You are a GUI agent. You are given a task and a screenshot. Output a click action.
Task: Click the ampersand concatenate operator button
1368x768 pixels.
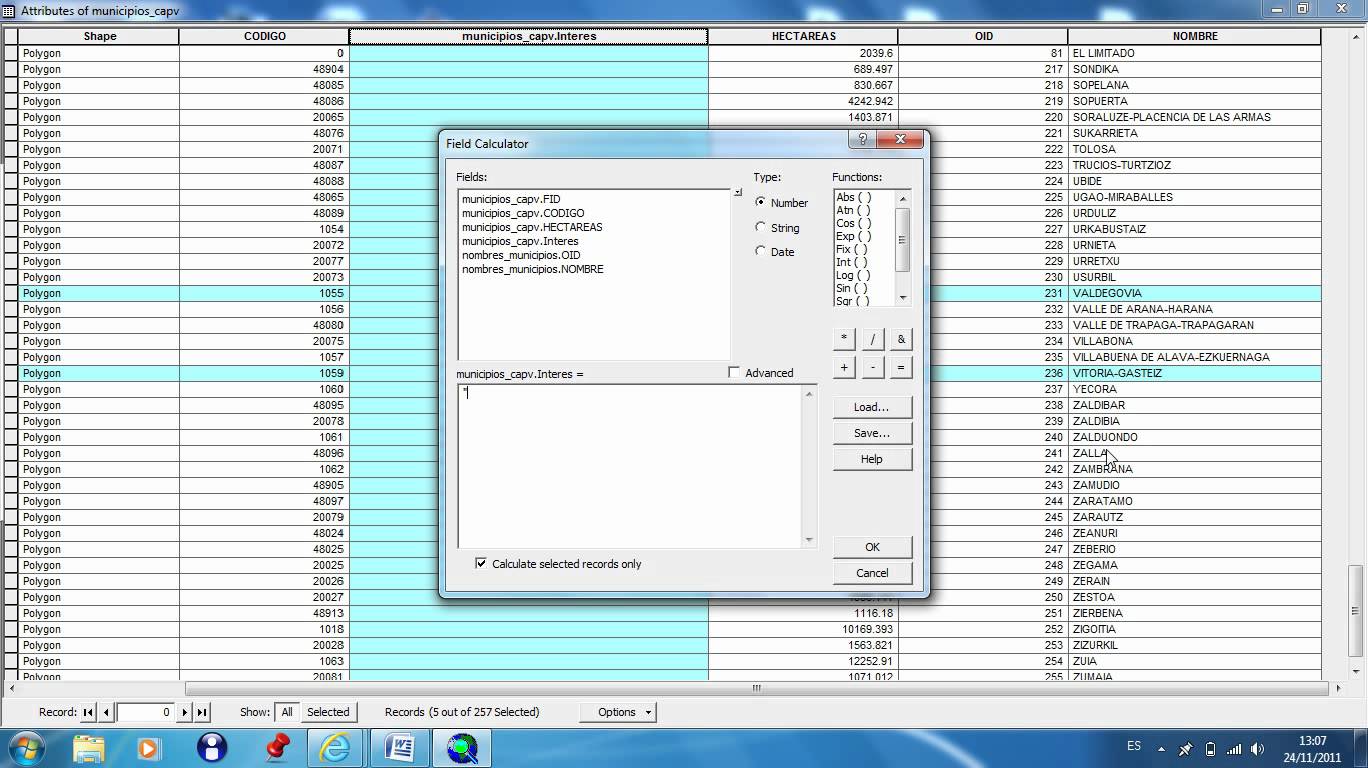900,339
